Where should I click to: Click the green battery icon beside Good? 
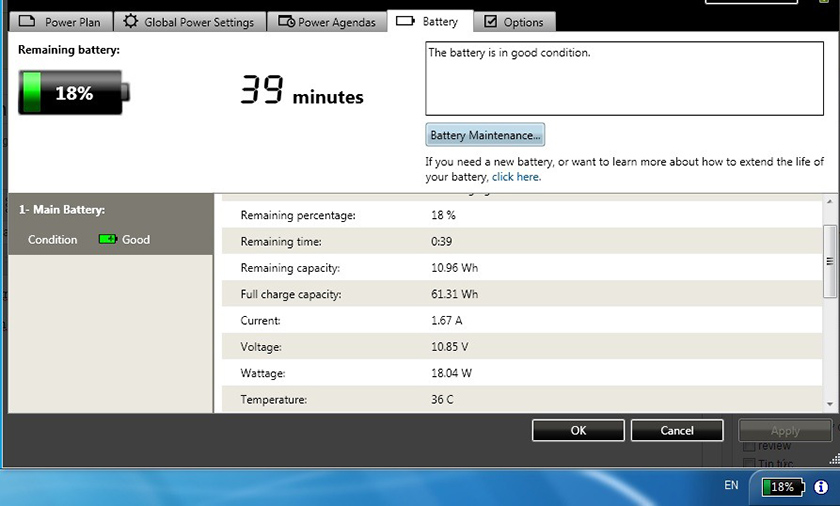[107, 240]
